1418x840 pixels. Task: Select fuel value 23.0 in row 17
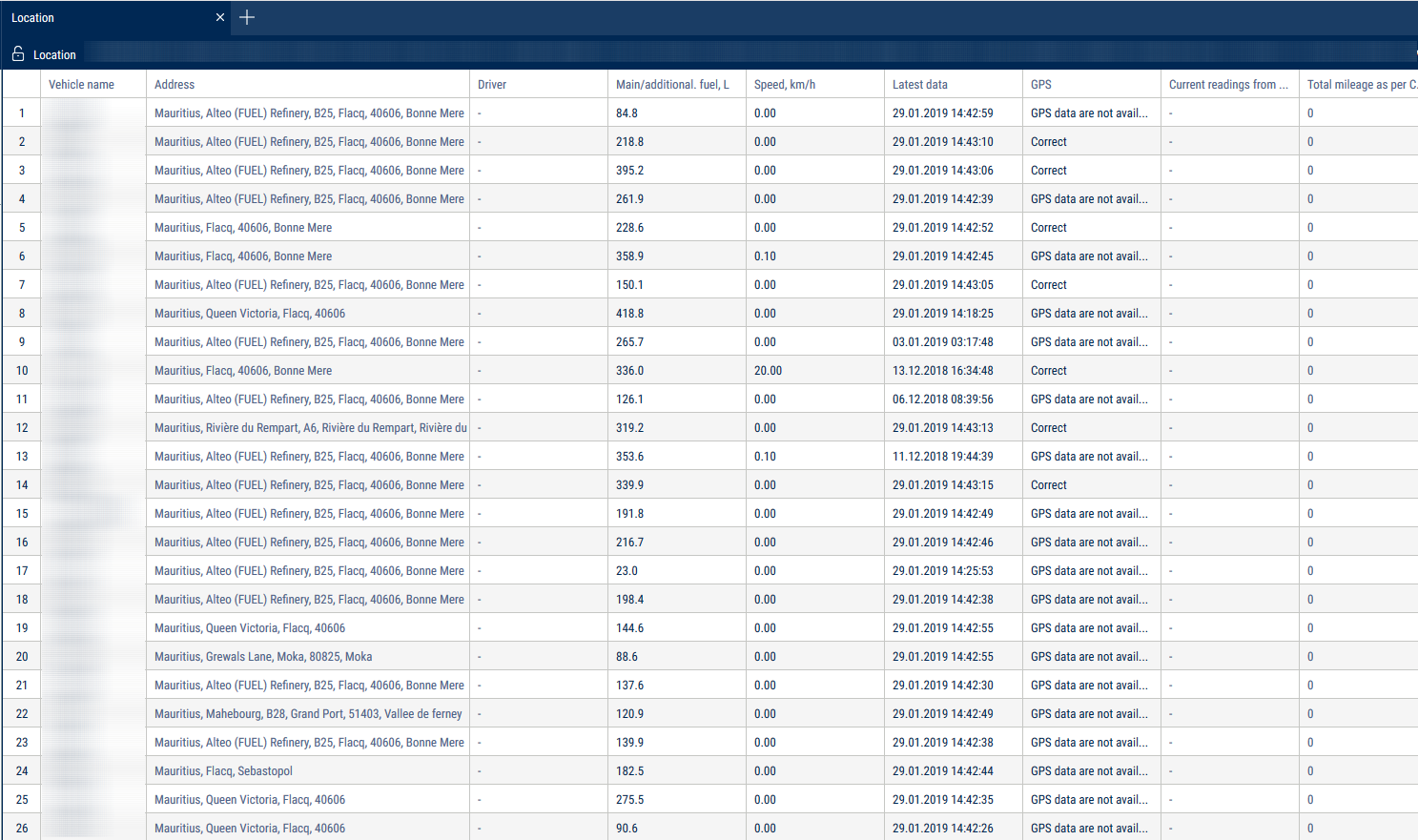627,571
